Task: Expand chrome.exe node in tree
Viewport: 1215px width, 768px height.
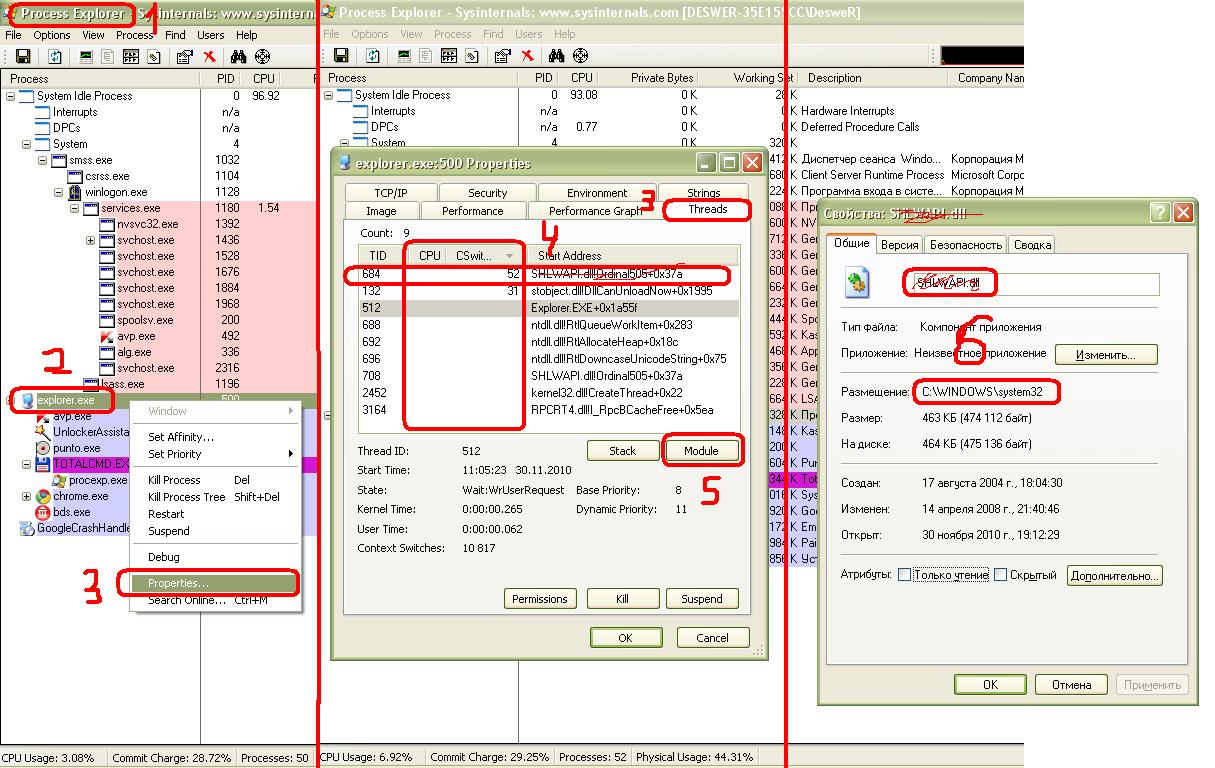Action: click(x=27, y=496)
